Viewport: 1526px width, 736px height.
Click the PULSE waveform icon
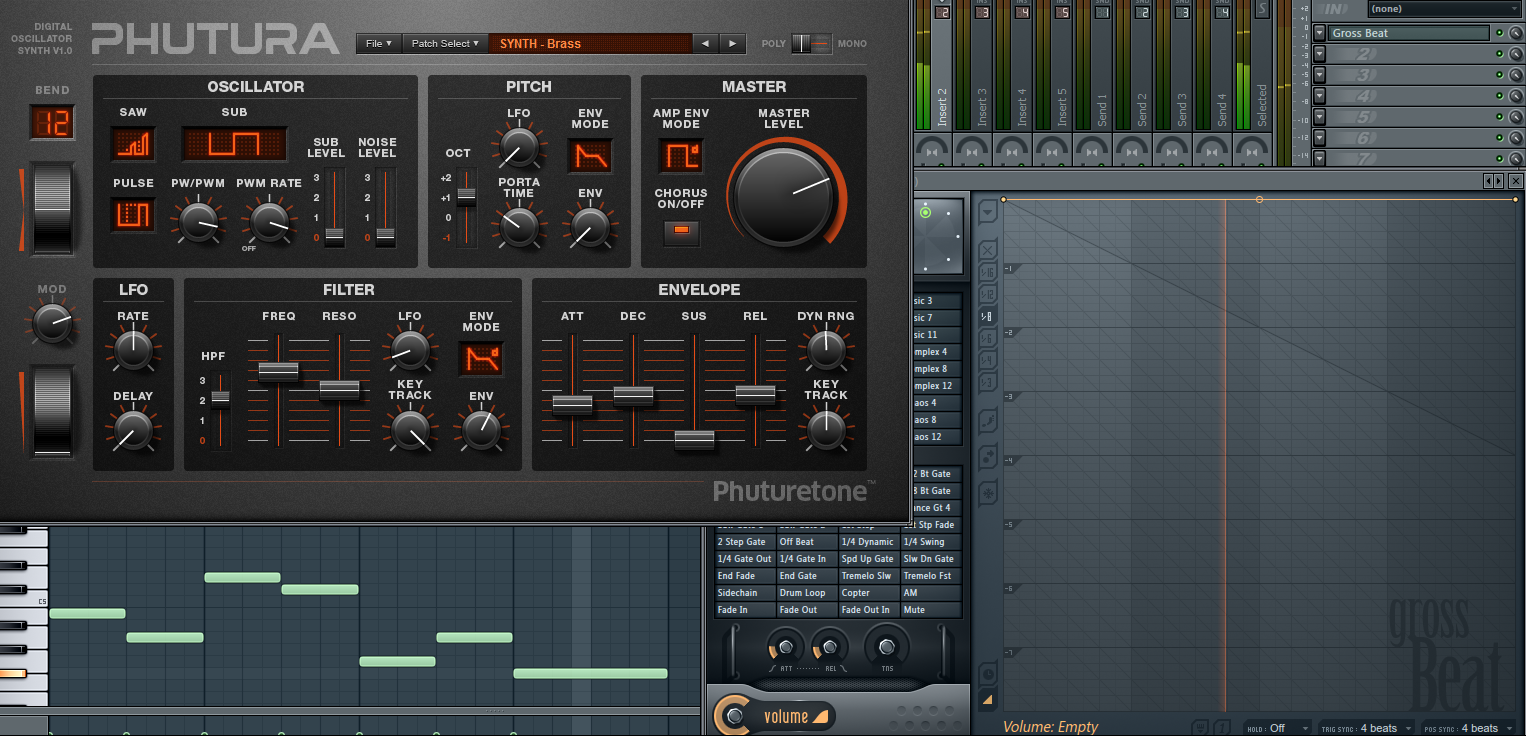pyautogui.click(x=133, y=213)
